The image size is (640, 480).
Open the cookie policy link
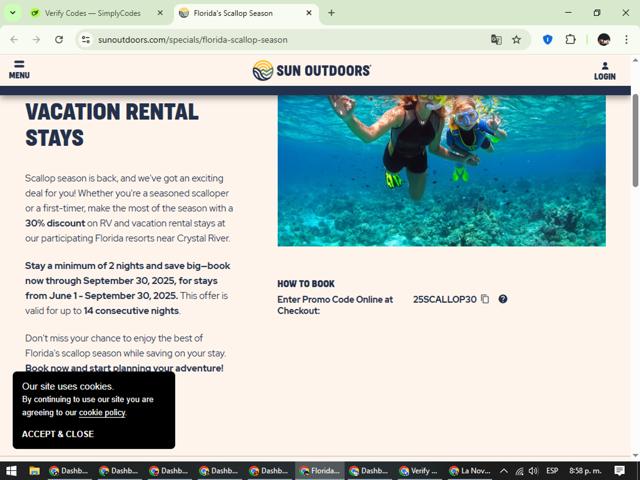(x=102, y=413)
